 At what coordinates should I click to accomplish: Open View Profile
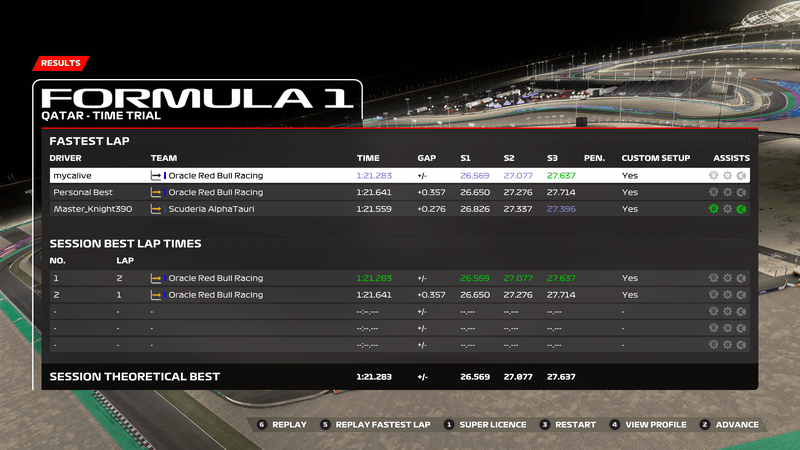click(x=648, y=424)
